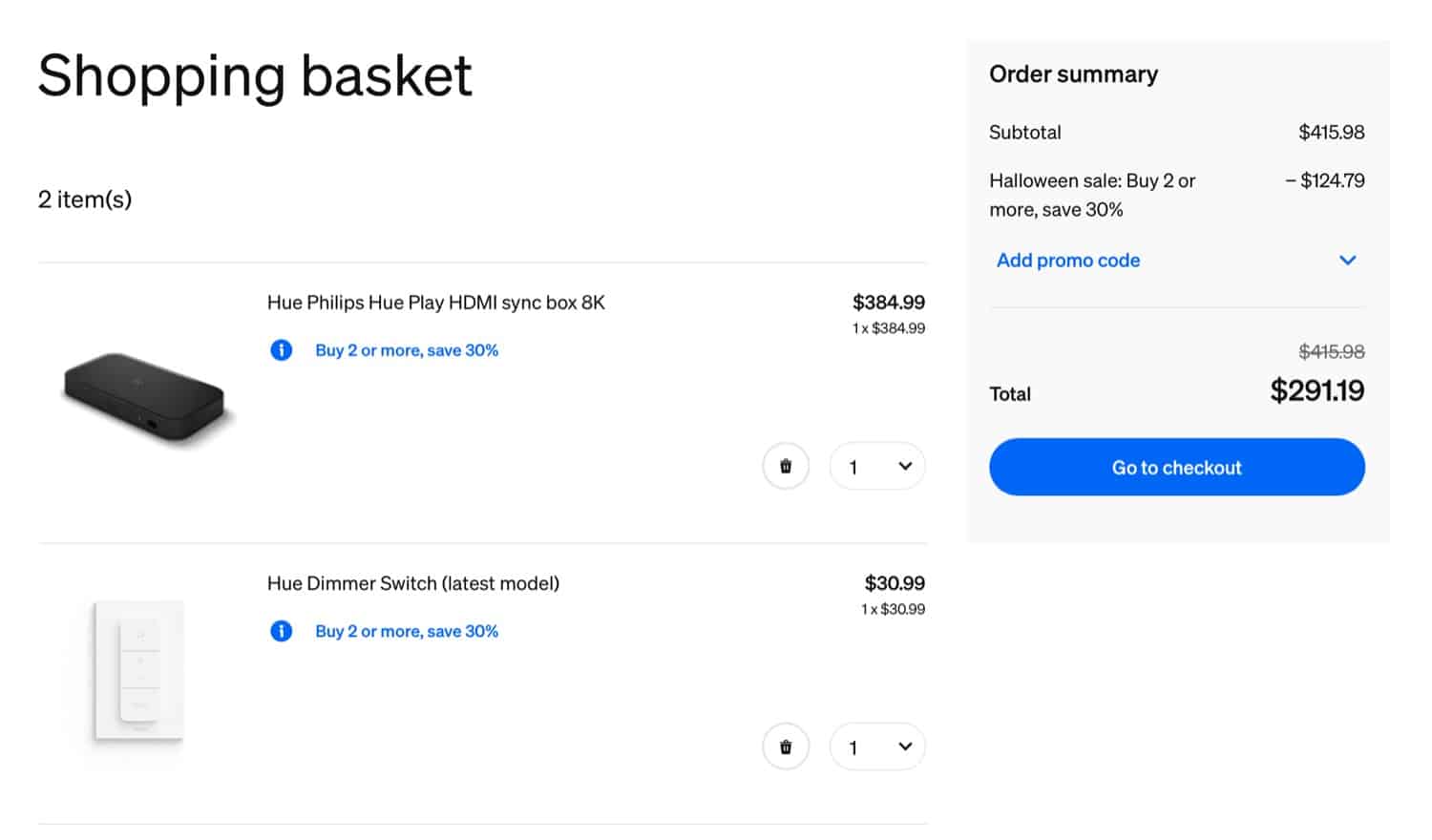Remove the HDMI sync box from basket
The image size is (1432, 840).
[786, 467]
